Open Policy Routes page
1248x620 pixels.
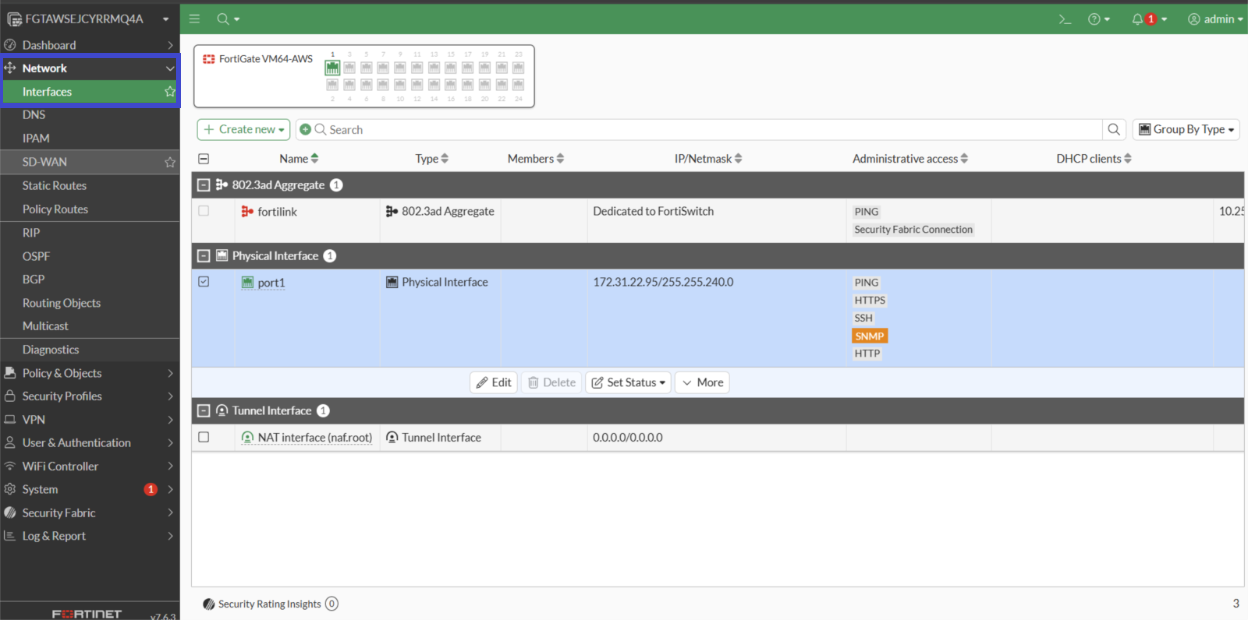tap(55, 209)
